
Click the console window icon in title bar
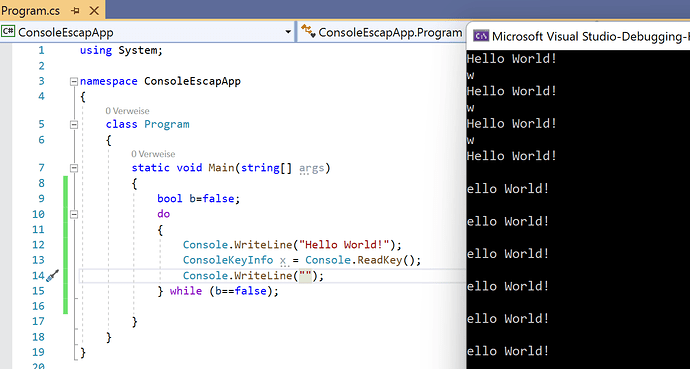tap(481, 36)
